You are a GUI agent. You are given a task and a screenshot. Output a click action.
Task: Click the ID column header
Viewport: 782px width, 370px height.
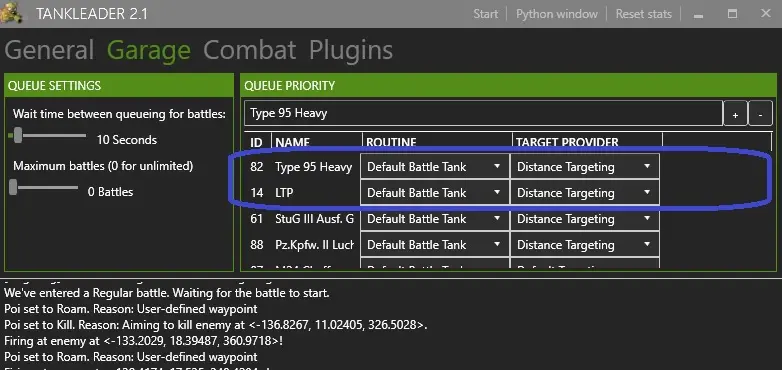[x=256, y=142]
